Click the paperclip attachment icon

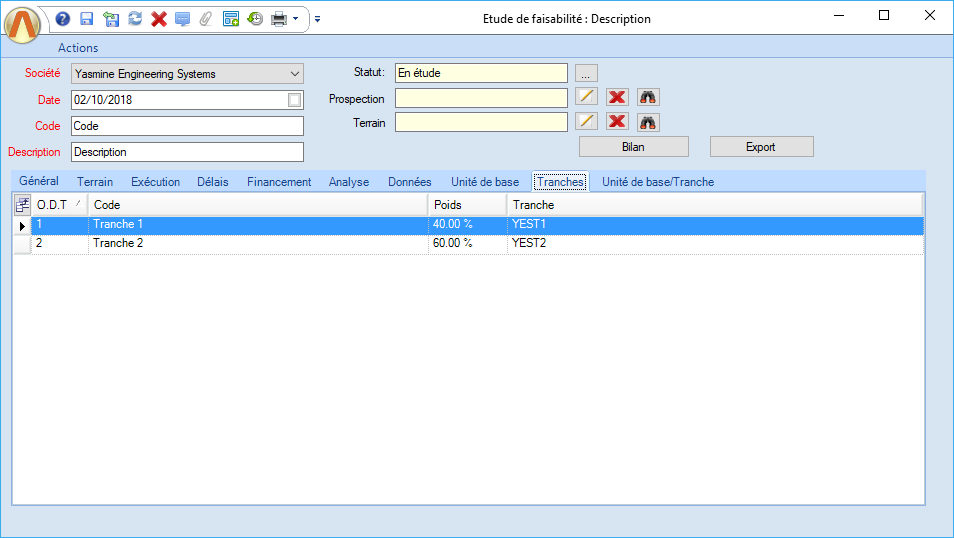pos(206,18)
